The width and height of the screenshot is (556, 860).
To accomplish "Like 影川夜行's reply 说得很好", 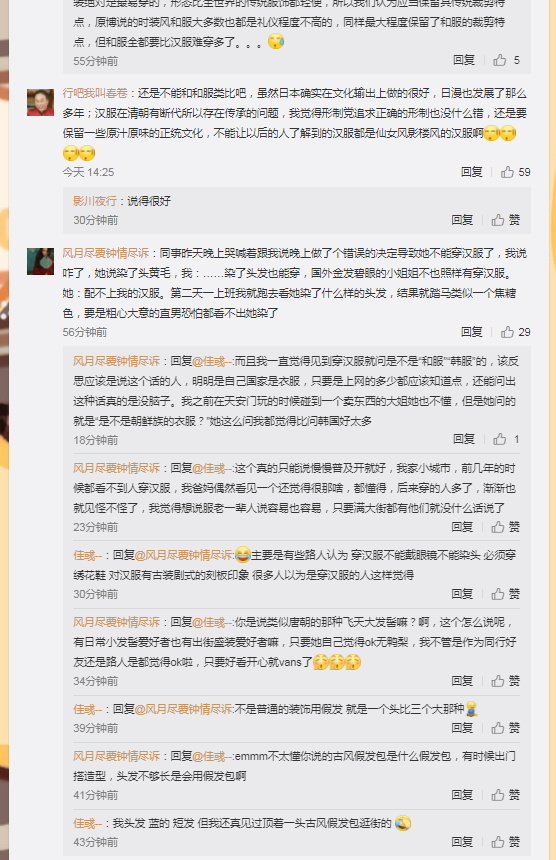I will (506, 220).
